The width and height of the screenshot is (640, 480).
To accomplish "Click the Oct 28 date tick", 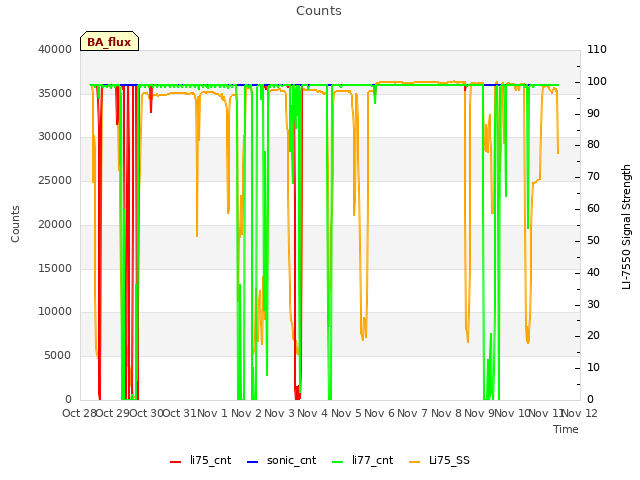I will coord(80,413).
